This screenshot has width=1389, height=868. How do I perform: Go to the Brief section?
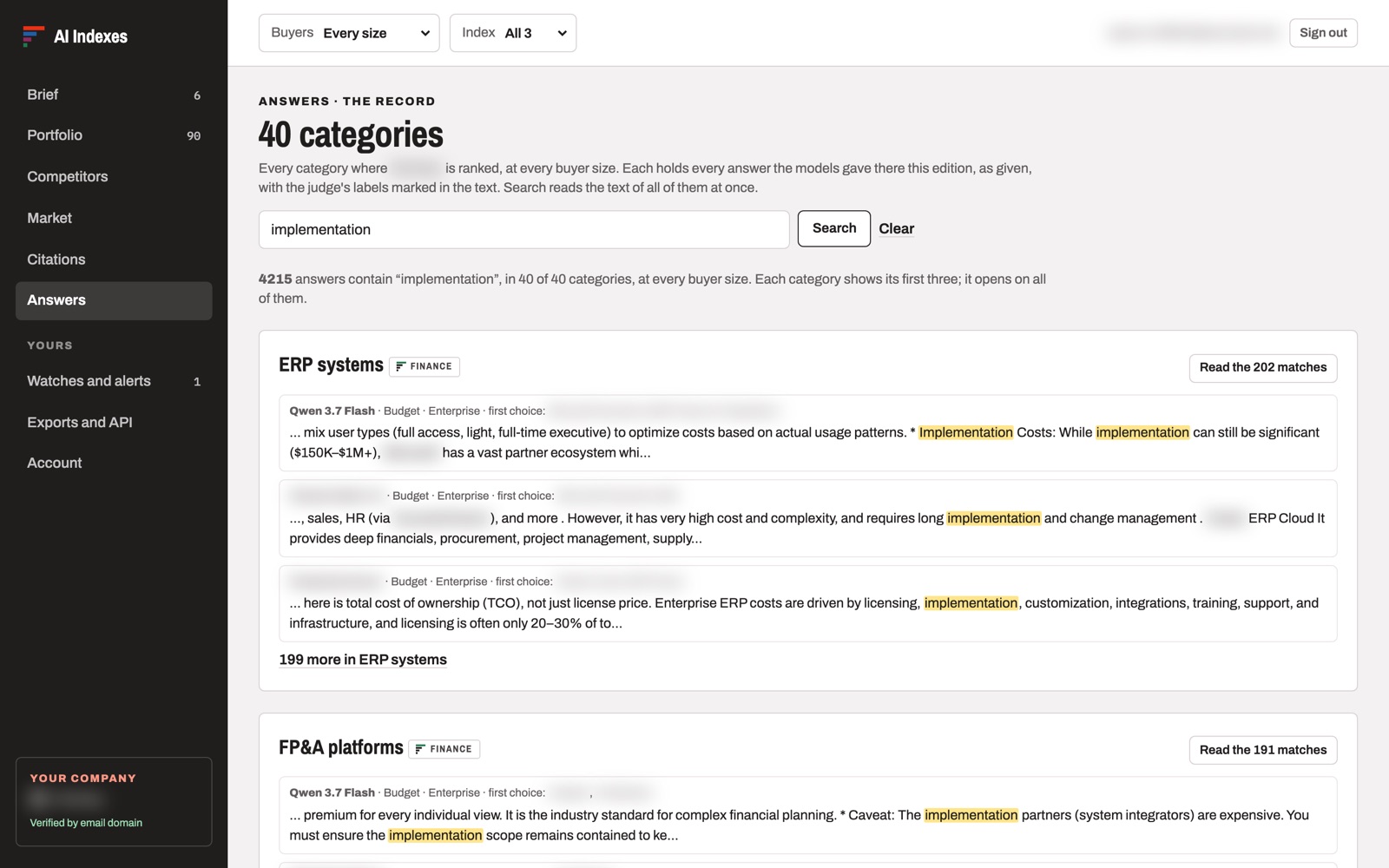(x=114, y=95)
